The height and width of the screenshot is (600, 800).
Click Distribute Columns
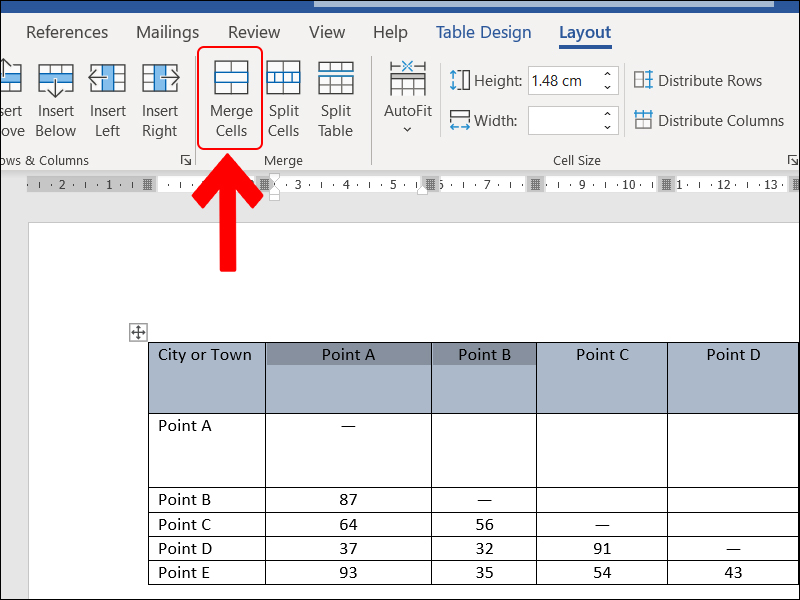708,121
